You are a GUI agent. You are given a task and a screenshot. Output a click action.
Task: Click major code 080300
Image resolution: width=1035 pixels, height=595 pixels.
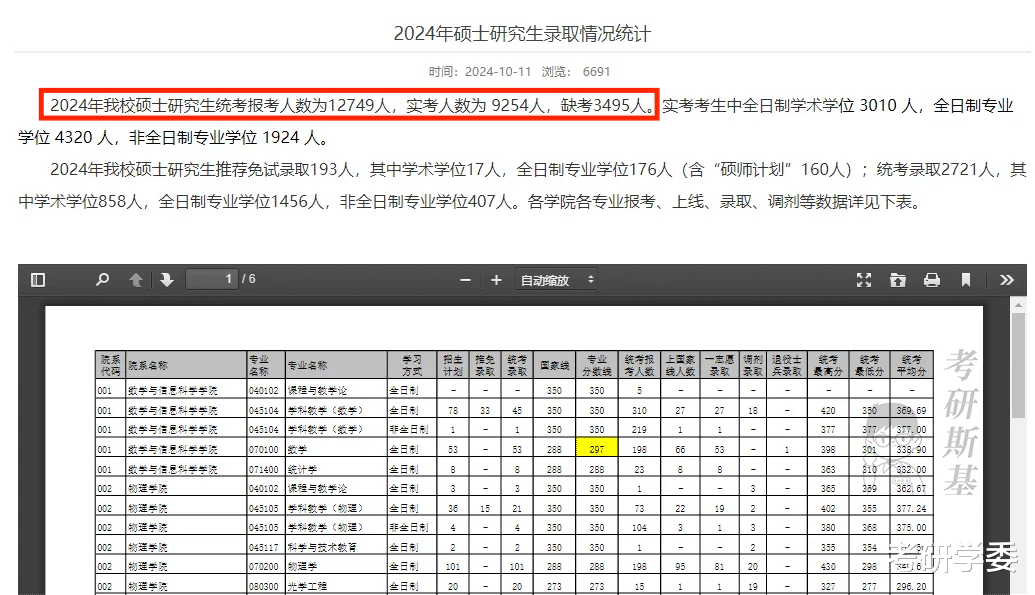click(x=263, y=586)
